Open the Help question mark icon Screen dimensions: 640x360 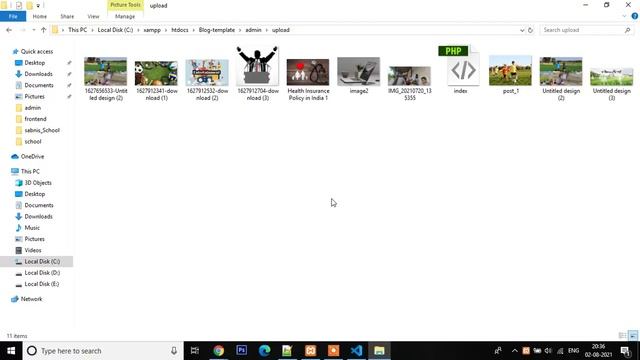[x=635, y=16]
